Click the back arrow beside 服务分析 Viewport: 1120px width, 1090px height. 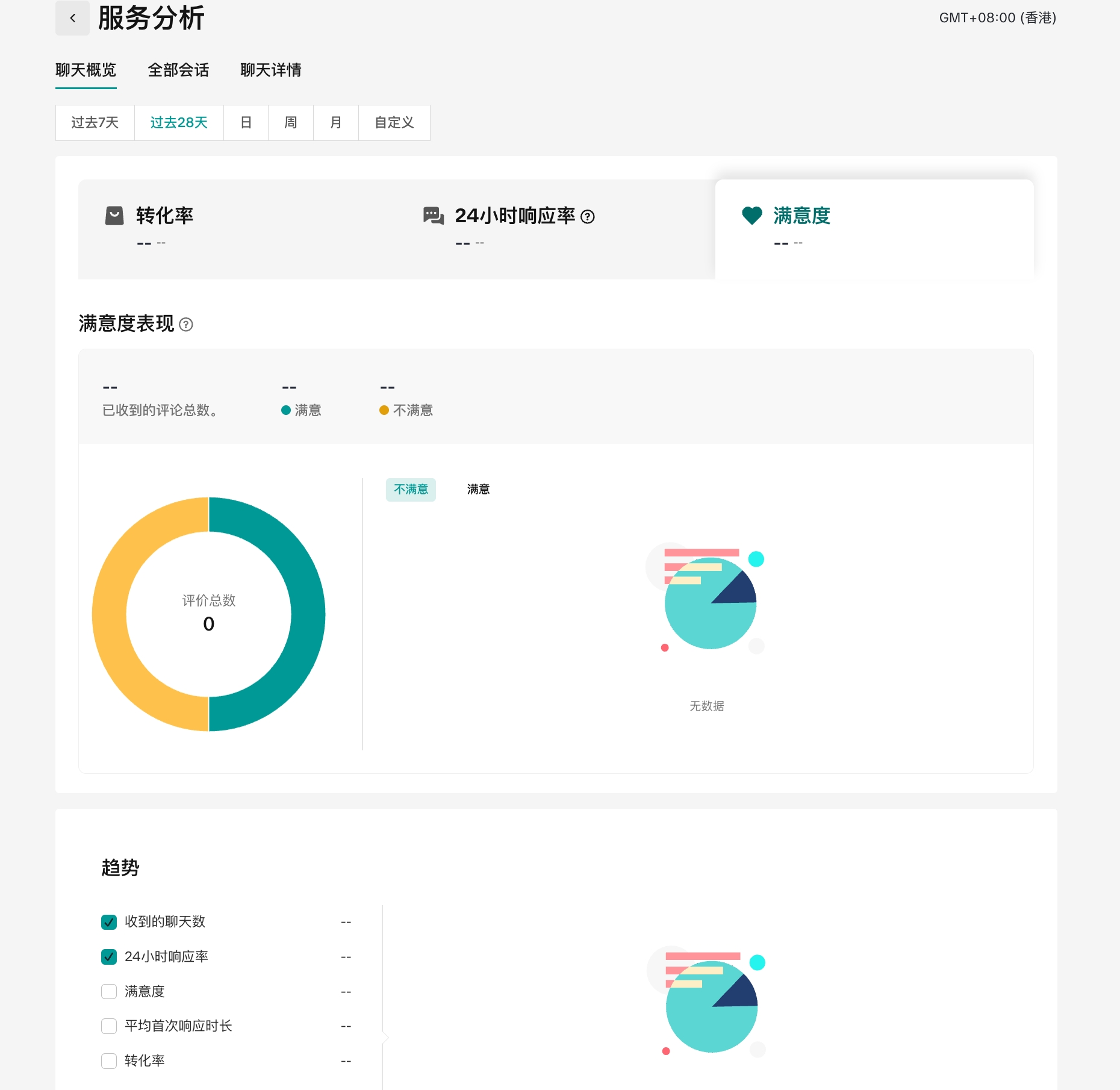[72, 18]
